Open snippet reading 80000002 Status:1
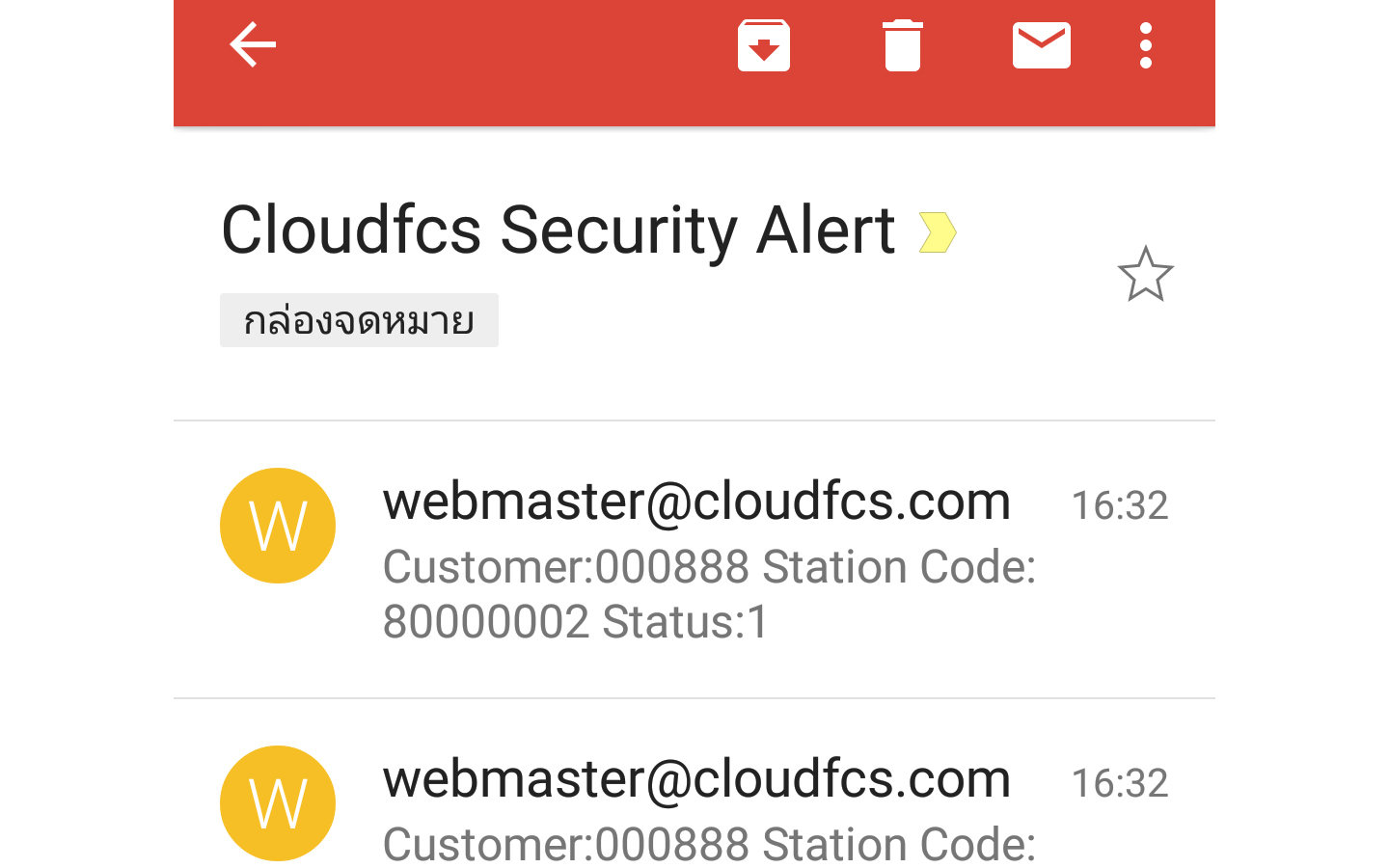The image size is (1389, 868). pos(575,622)
